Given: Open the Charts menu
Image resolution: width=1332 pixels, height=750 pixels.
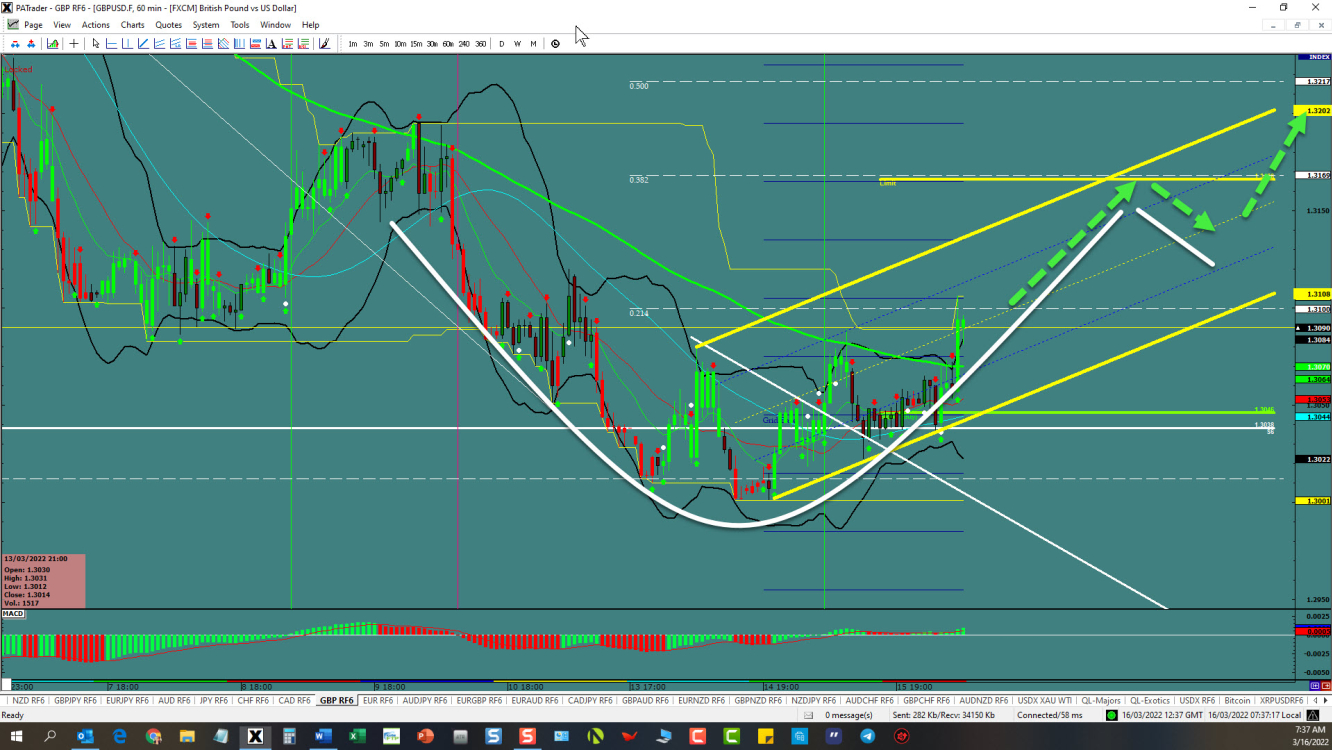Looking at the screenshot, I should (x=132, y=25).
